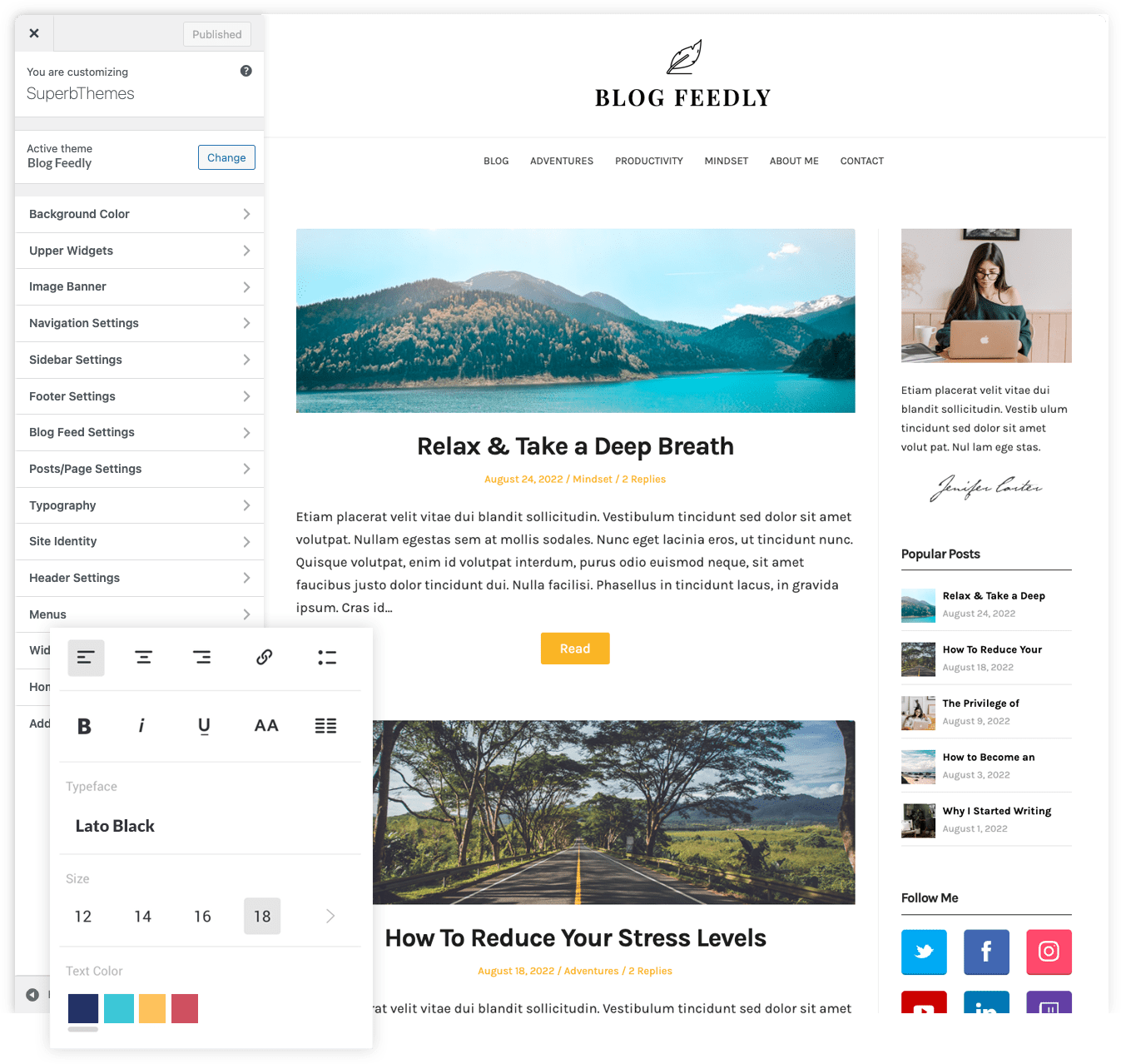Image resolution: width=1121 pixels, height=1064 pixels.
Task: Pick the turquoise text color swatch
Action: click(119, 1008)
